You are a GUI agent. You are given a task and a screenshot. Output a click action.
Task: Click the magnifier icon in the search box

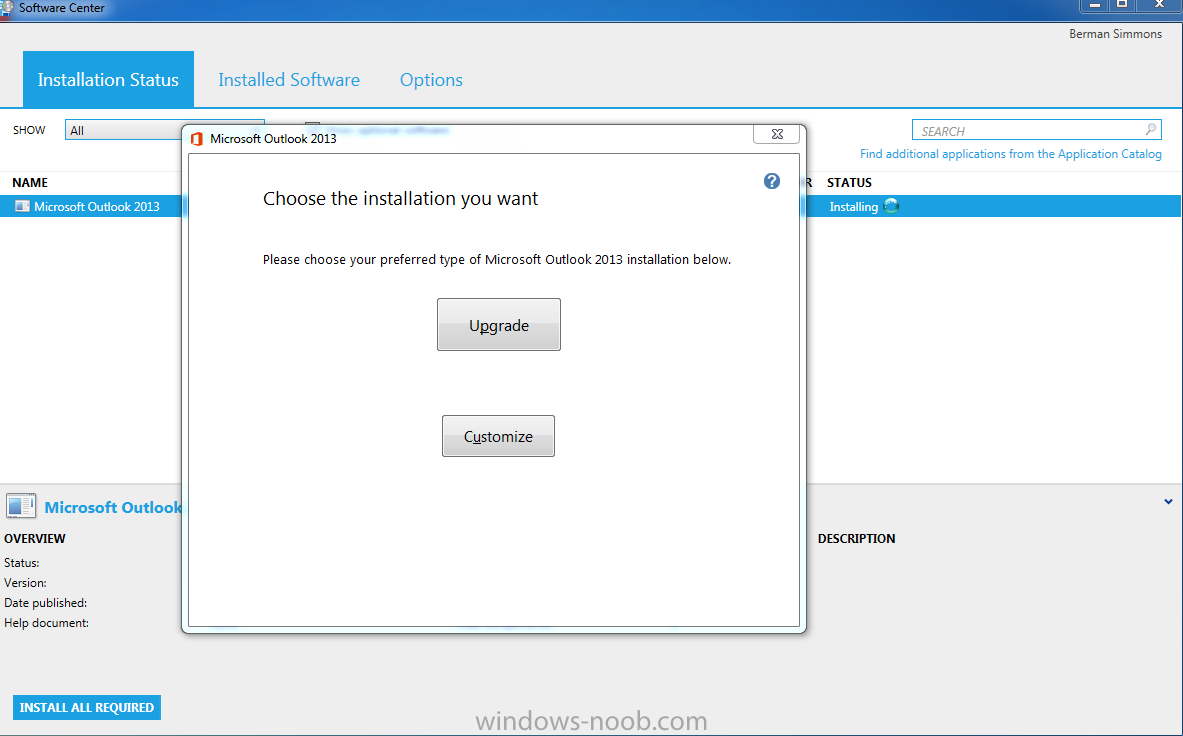pyautogui.click(x=1151, y=130)
